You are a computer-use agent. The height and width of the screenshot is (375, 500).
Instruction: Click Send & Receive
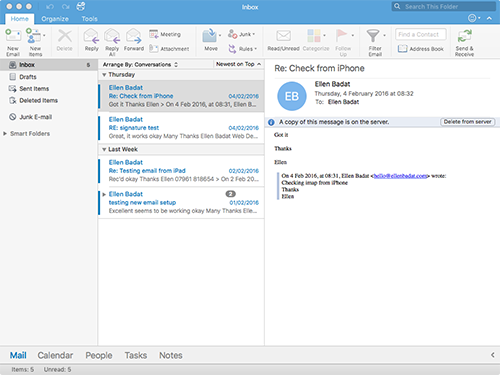(x=464, y=42)
